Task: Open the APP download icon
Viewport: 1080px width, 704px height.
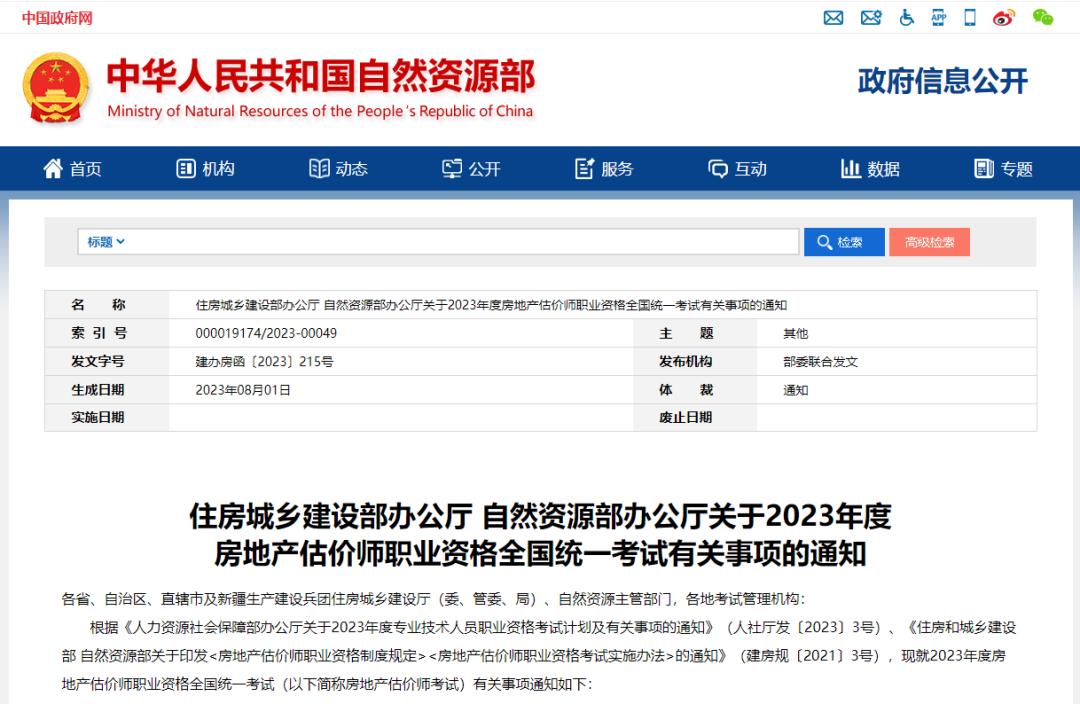Action: pyautogui.click(x=938, y=17)
